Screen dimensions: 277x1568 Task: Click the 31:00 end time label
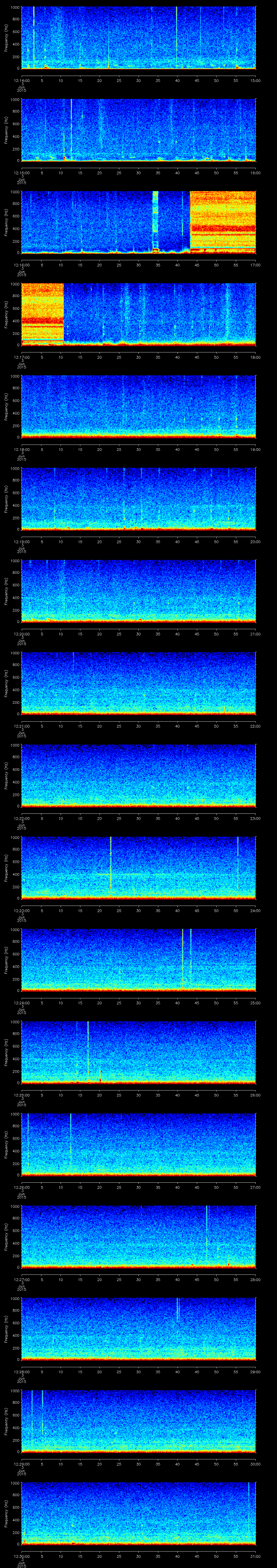point(255,1556)
